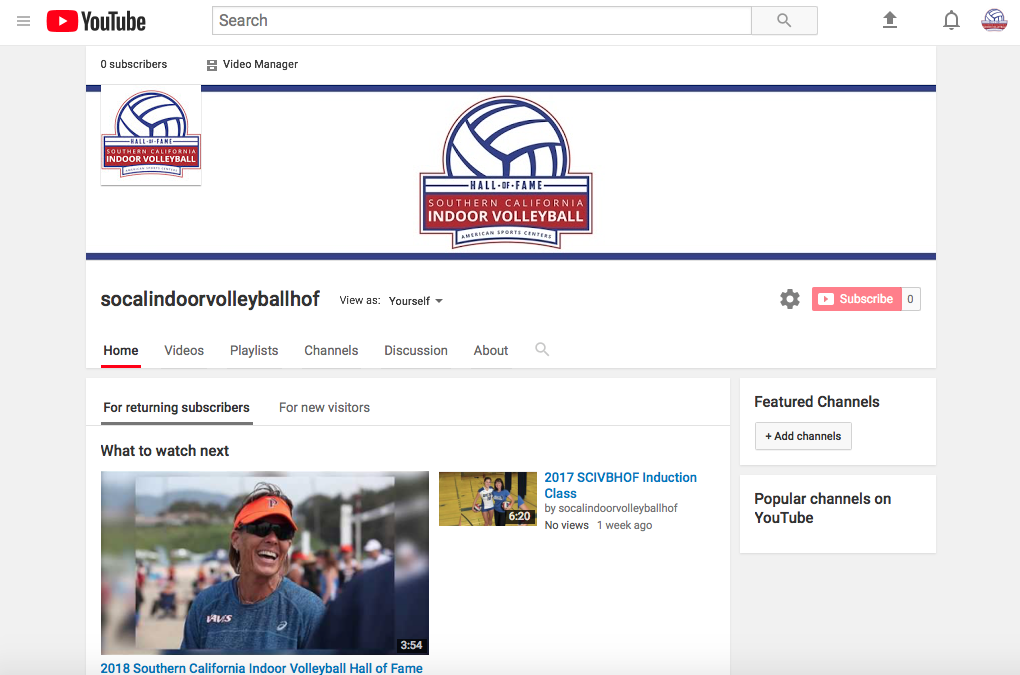
Task: Open the hamburger guide menu
Action: click(23, 21)
